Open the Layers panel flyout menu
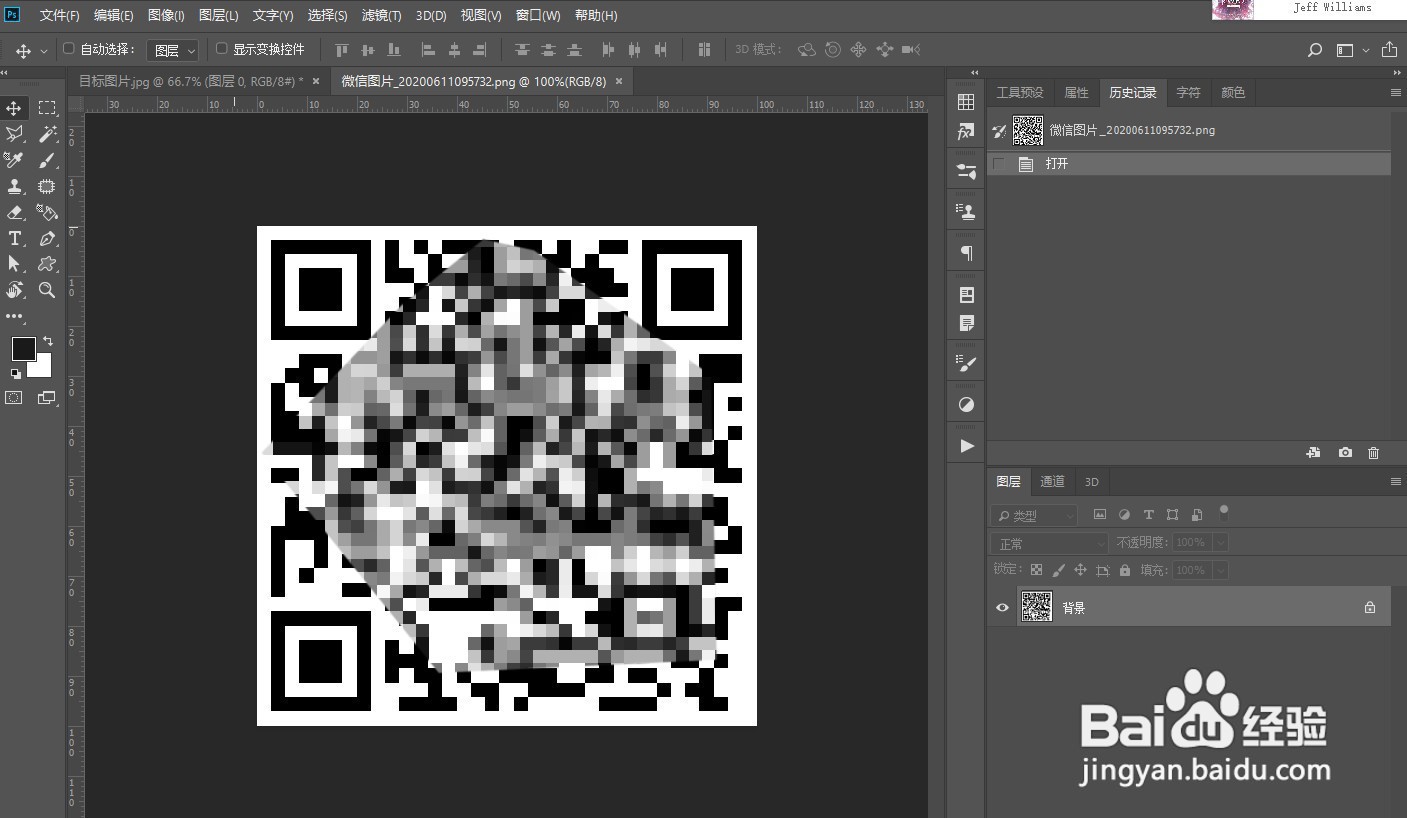Screen dimensions: 1407x818 [1395, 482]
